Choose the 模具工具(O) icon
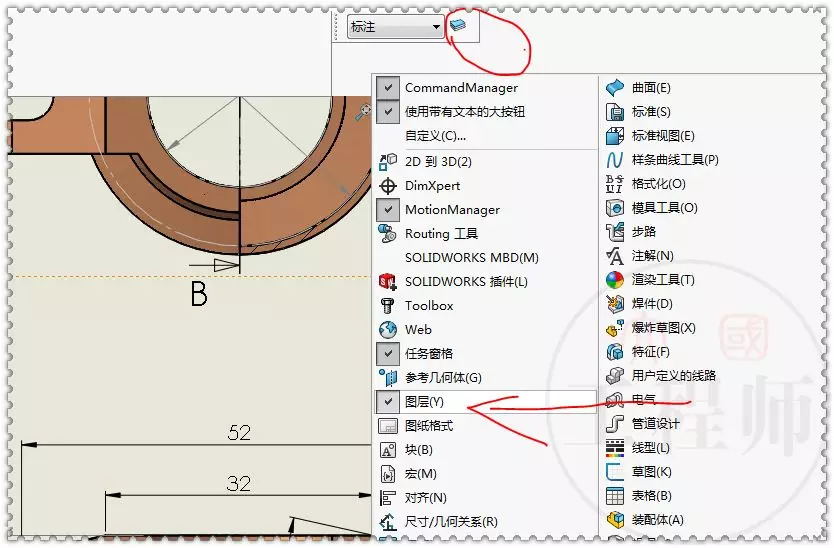 [x=615, y=207]
